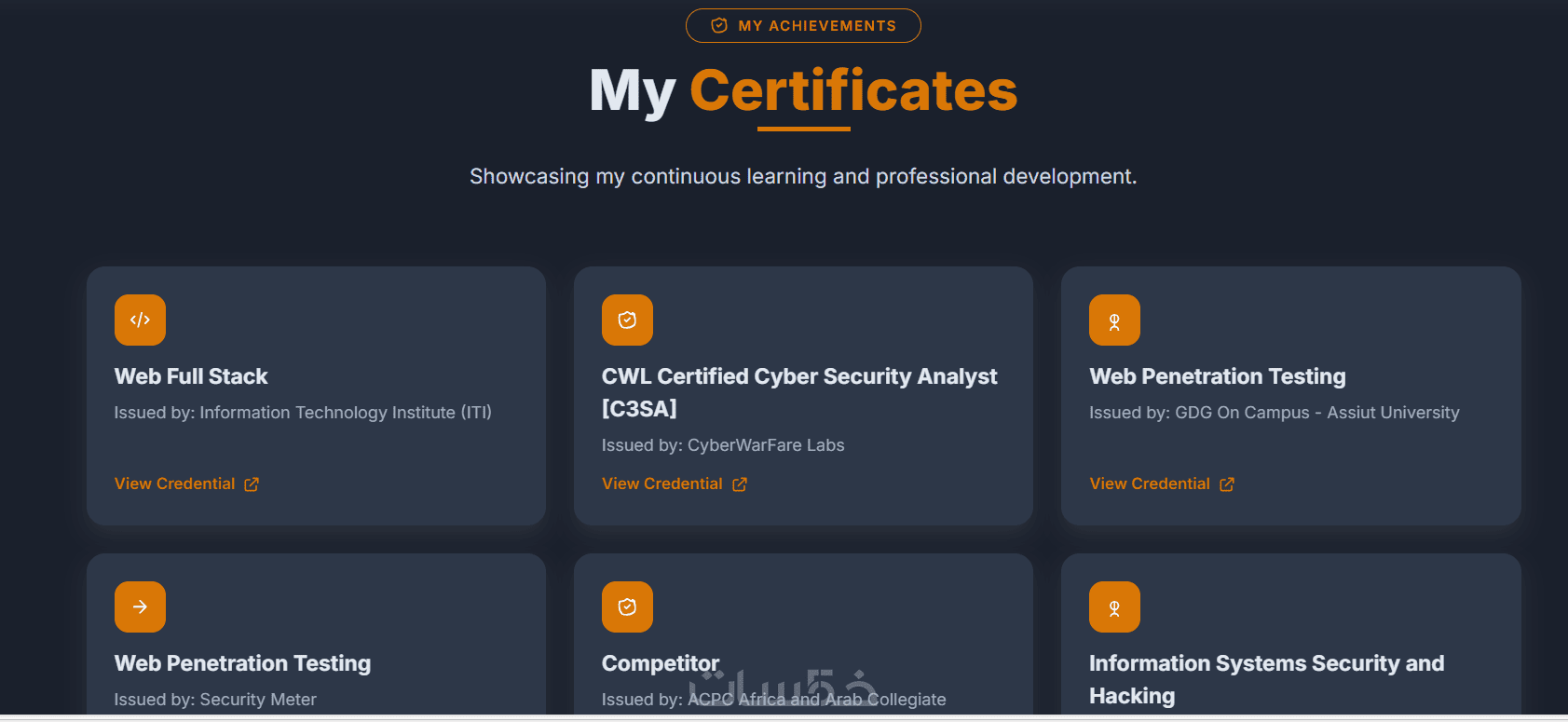This screenshot has height=722, width=1568.
Task: Select the "Competitor" card title
Action: pyautogui.click(x=661, y=663)
